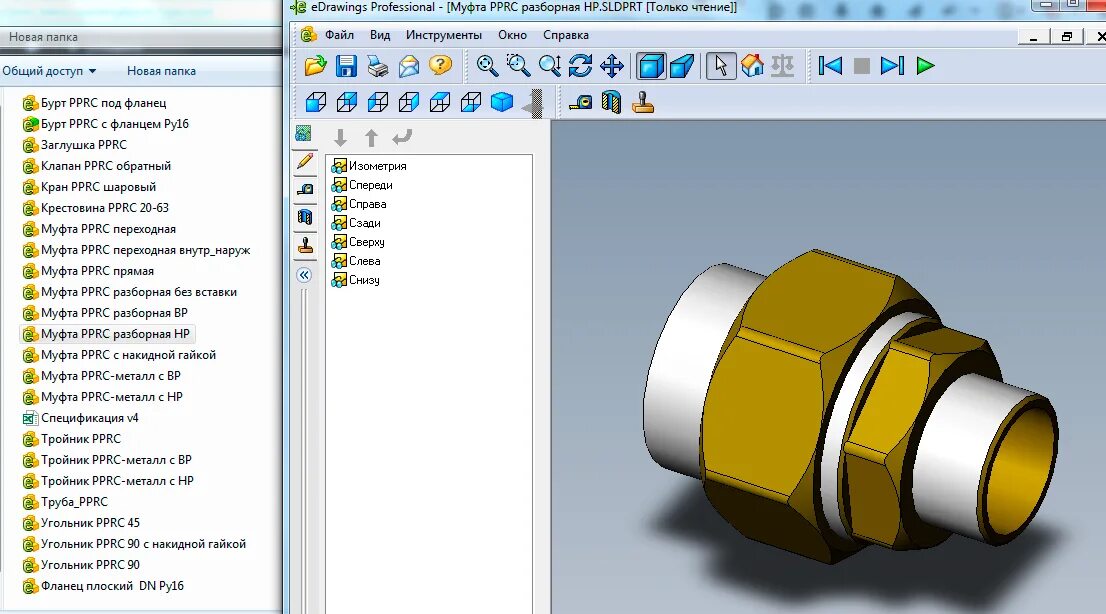The height and width of the screenshot is (614, 1106).
Task: Open help with the question mark icon
Action: (x=440, y=66)
